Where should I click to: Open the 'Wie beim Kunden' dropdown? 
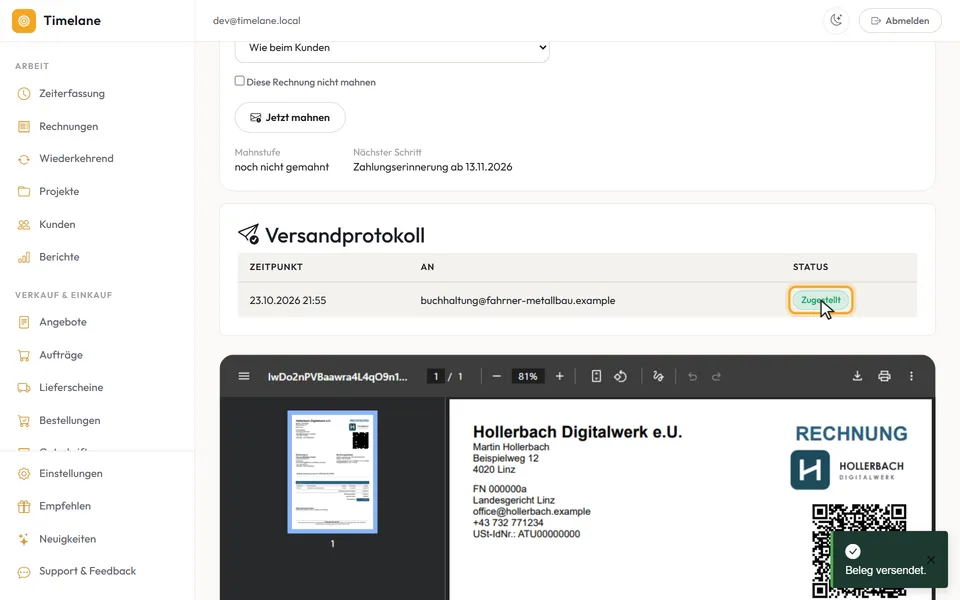(392, 48)
